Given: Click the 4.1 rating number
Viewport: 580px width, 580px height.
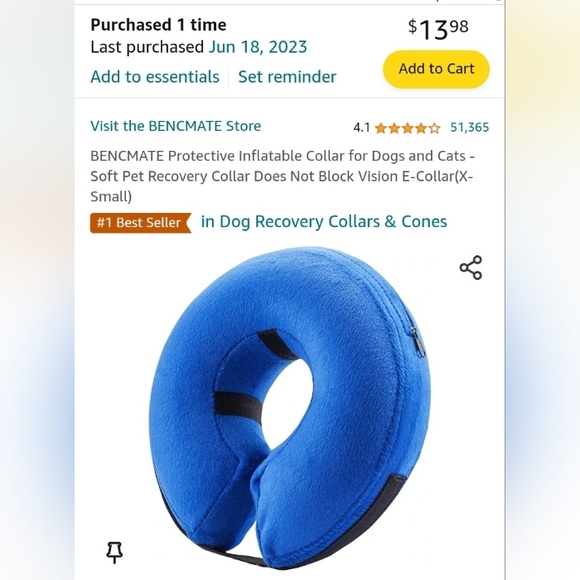Looking at the screenshot, I should 361,128.
